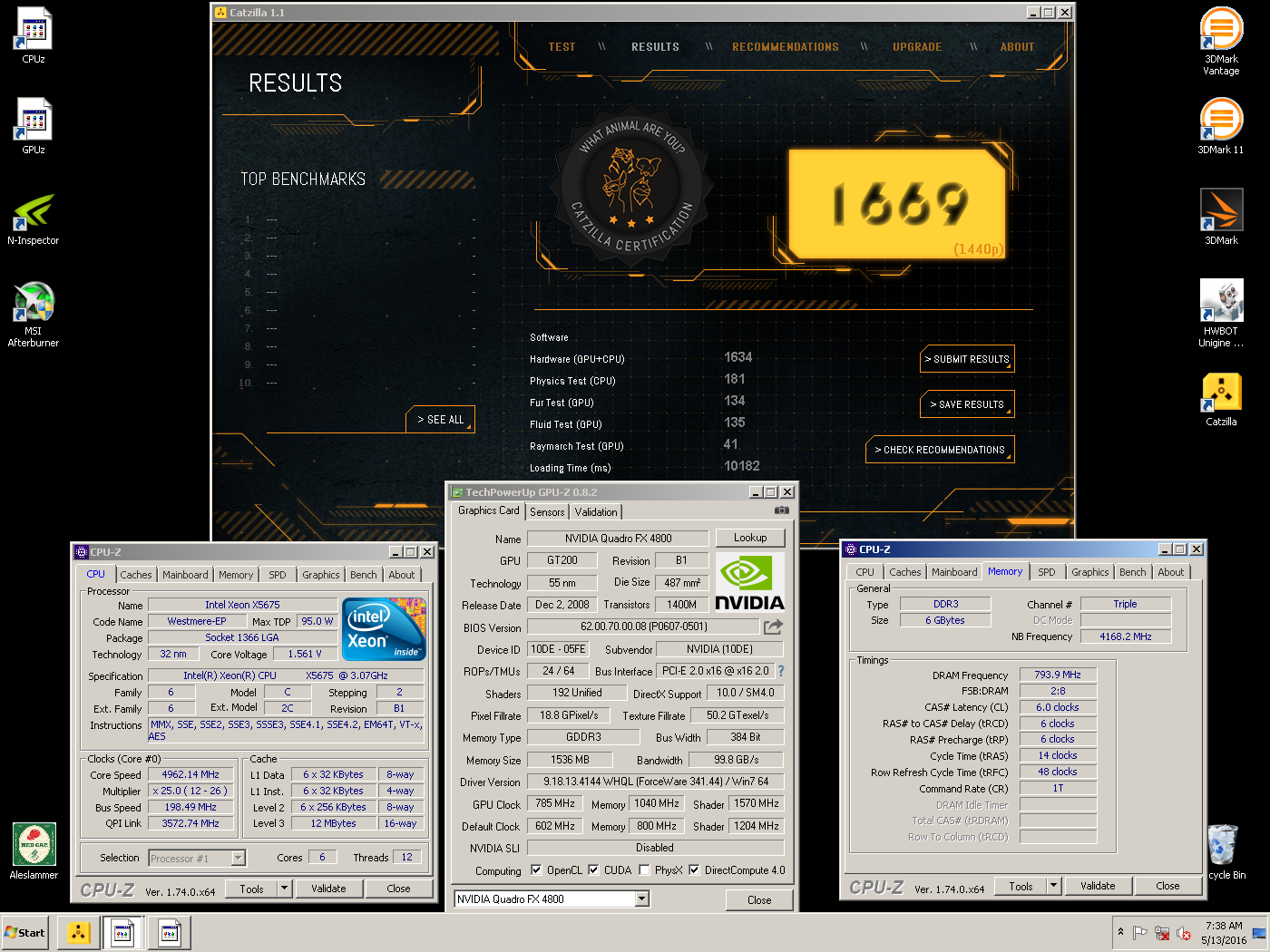
Task: Open the Aleslammer desktop icon
Action: point(34,850)
